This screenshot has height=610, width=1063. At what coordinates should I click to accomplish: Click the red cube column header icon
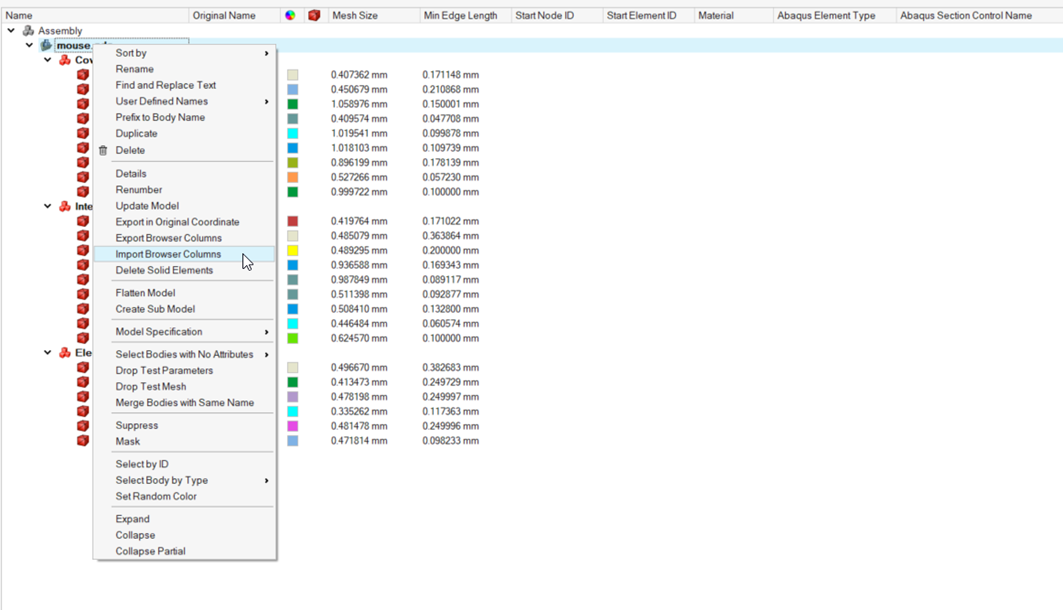[314, 16]
